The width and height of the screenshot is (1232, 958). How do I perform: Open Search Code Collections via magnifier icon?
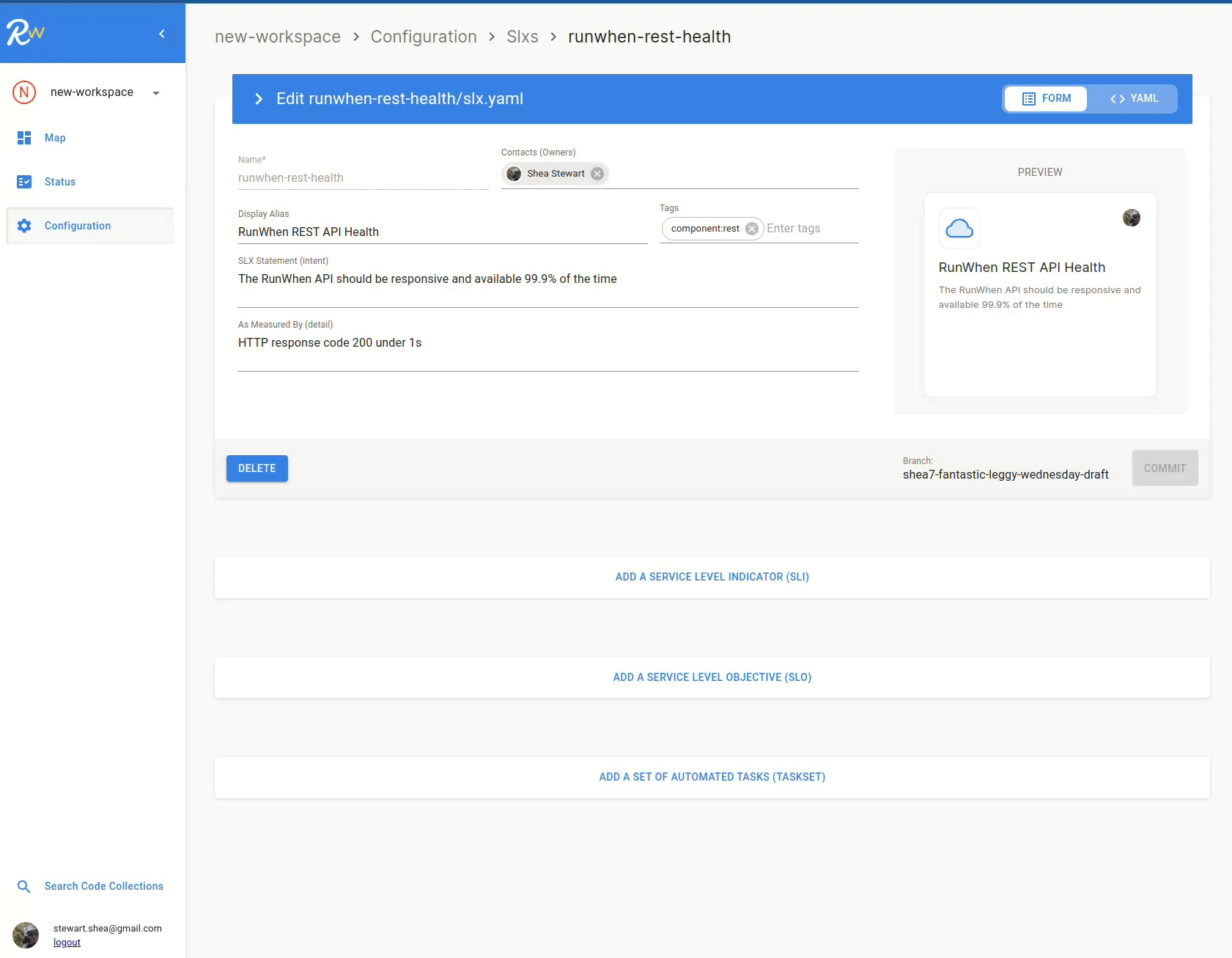[x=24, y=886]
